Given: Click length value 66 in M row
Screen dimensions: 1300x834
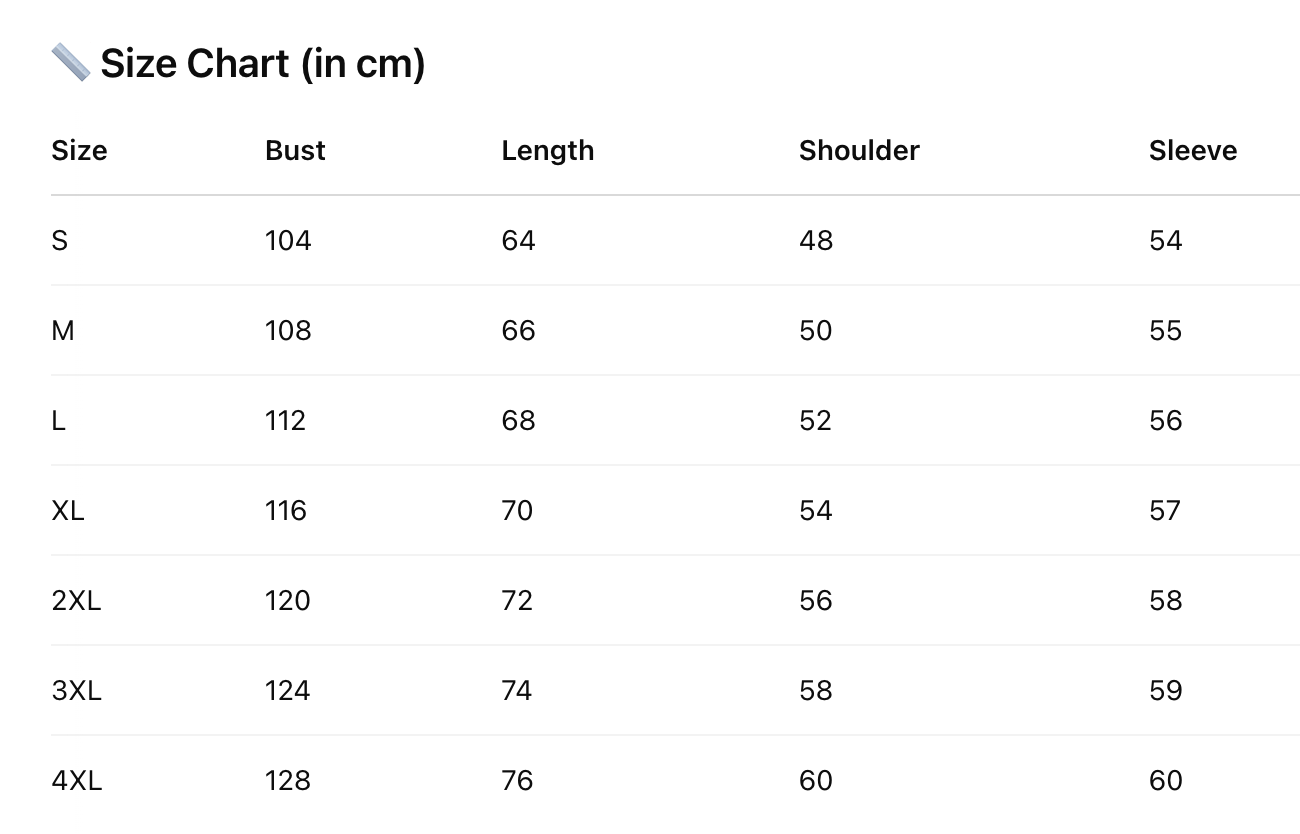Looking at the screenshot, I should click(x=518, y=331).
